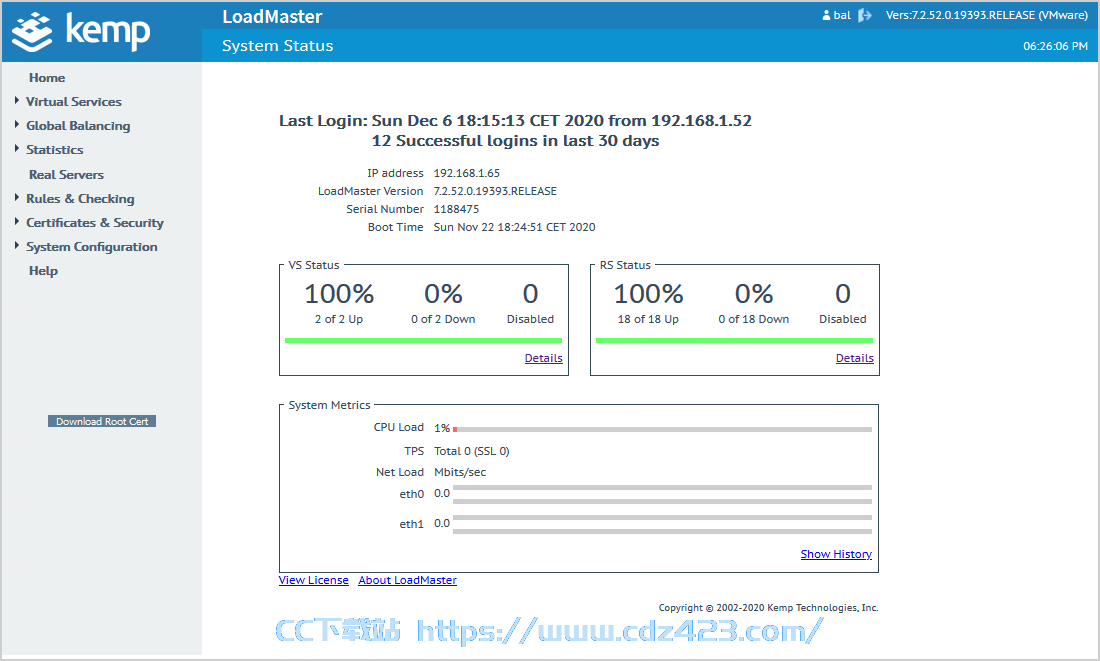Screen dimensions: 1100x661
Task: Click the VS Status 100% figure
Action: pos(339,294)
